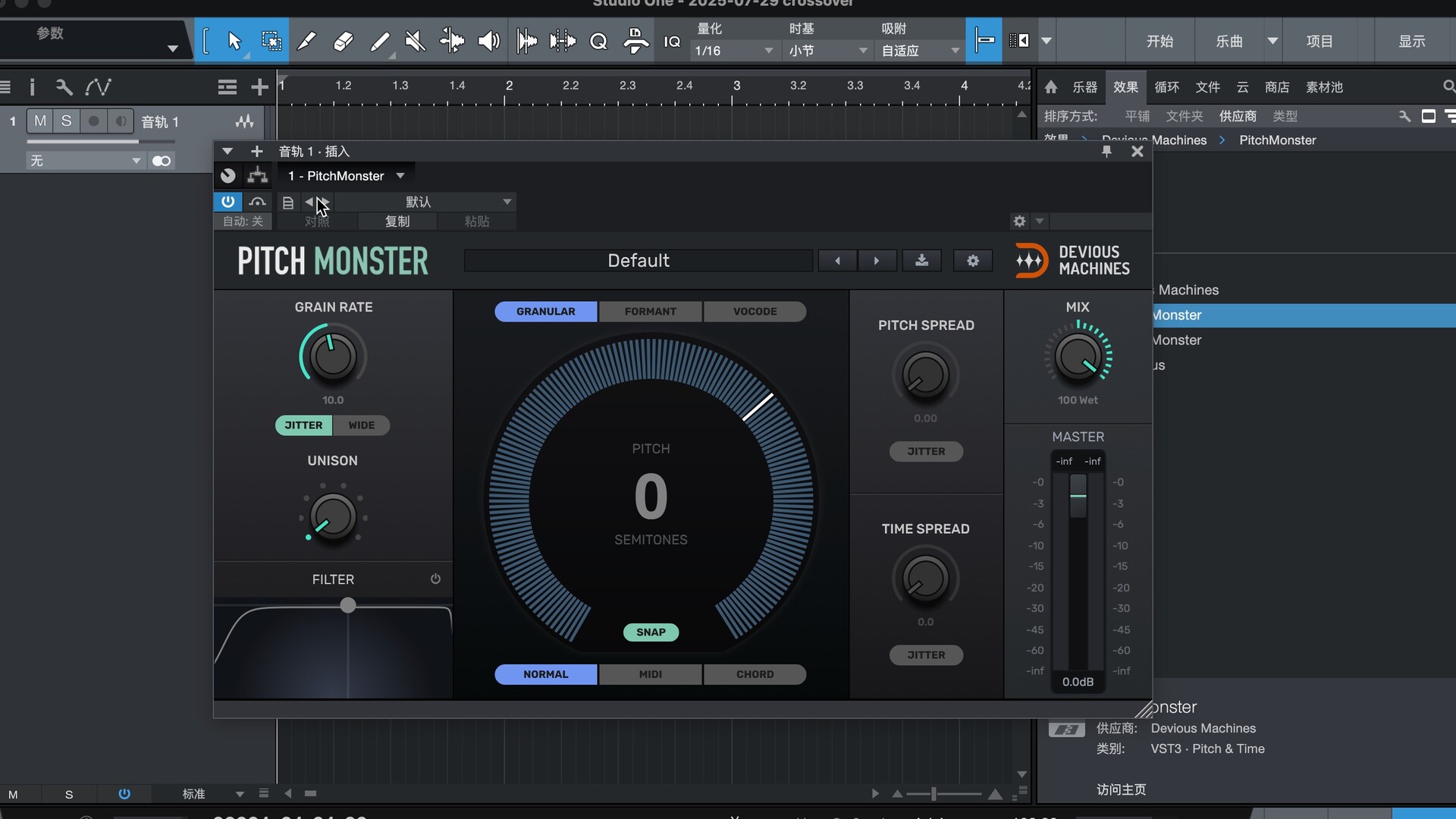Toggle the WIDE button
Screen dimensions: 1456x819
pos(362,425)
